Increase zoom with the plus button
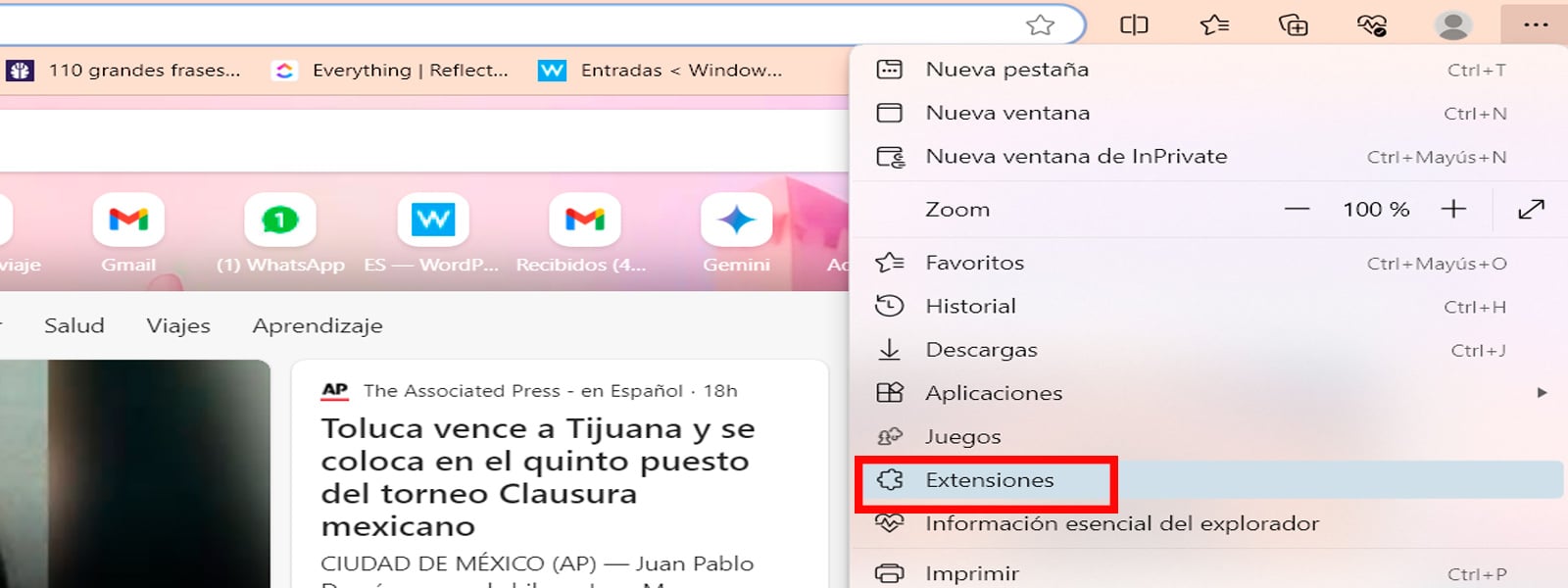This screenshot has width=1568, height=588. (x=1453, y=209)
